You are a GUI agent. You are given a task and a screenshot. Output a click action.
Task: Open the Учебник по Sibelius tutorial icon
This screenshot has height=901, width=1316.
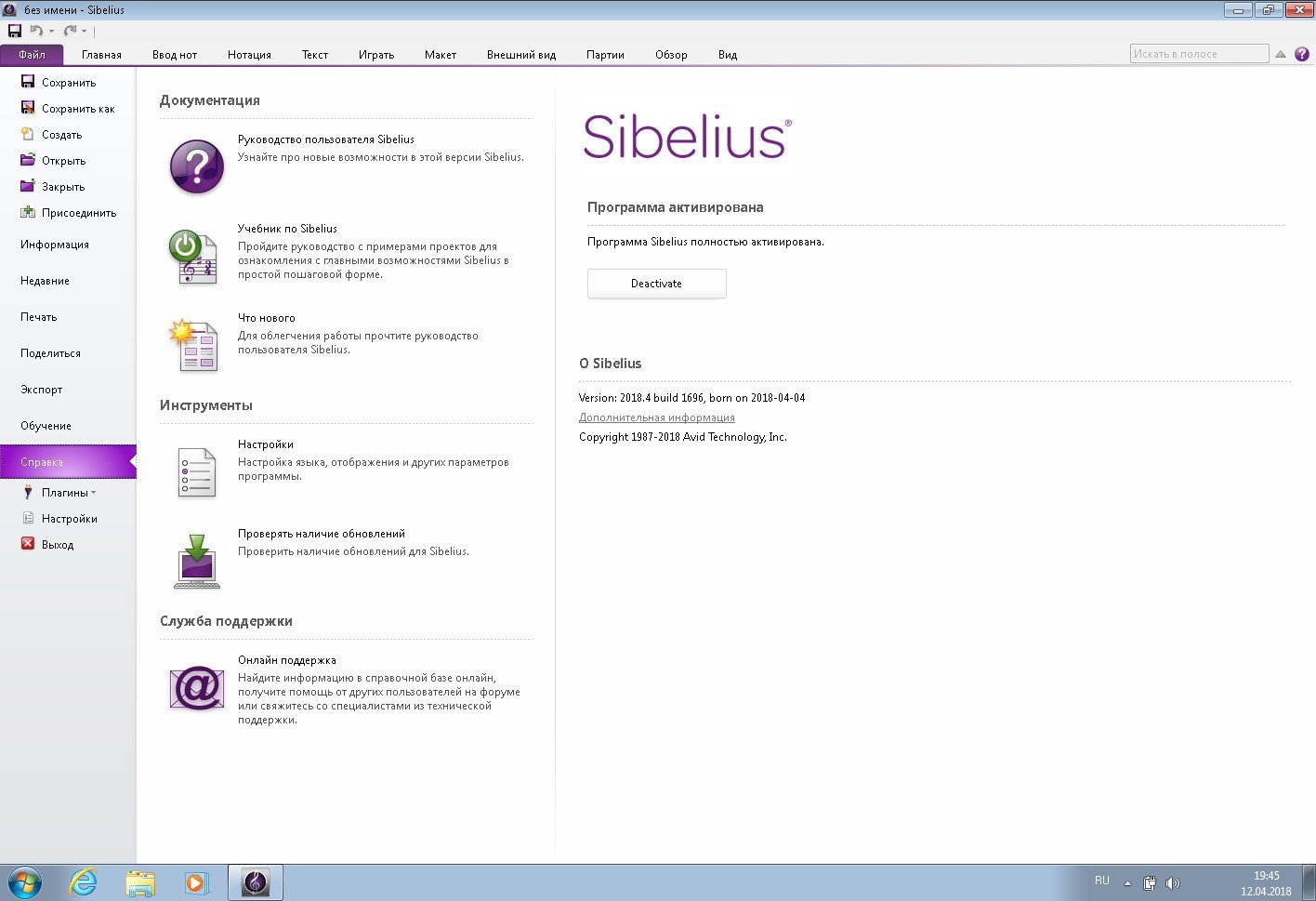194,257
